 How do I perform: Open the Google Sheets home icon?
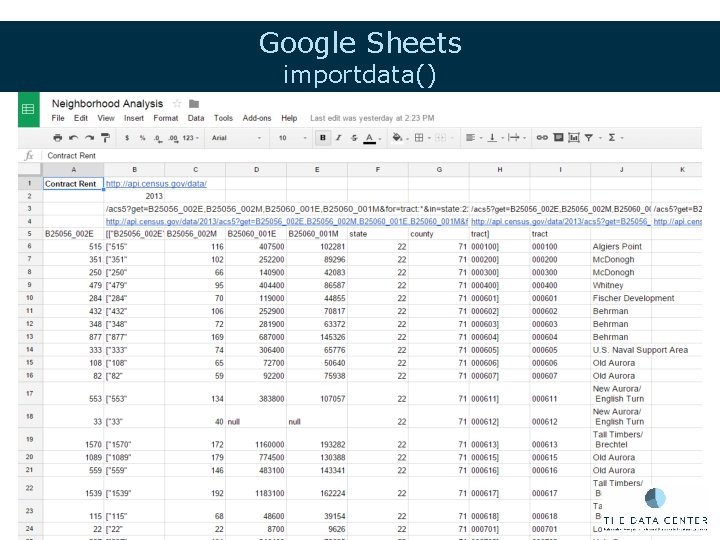pos(28,109)
